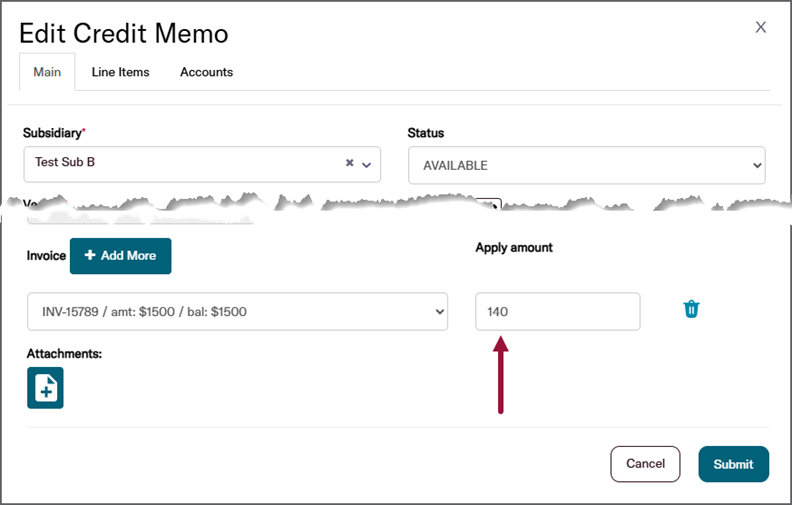The width and height of the screenshot is (792, 505).
Task: Switch to the Line Items tab
Action: tap(120, 72)
